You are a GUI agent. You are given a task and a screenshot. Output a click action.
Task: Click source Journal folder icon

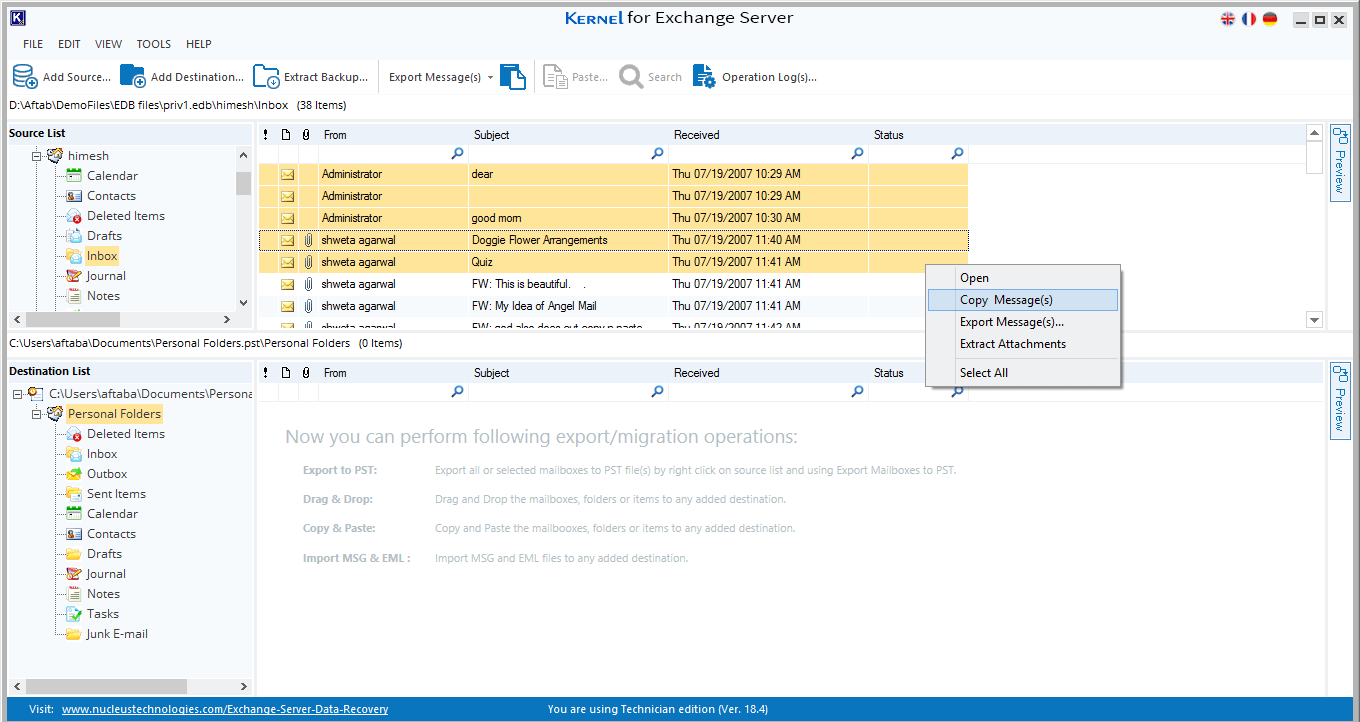tap(74, 276)
